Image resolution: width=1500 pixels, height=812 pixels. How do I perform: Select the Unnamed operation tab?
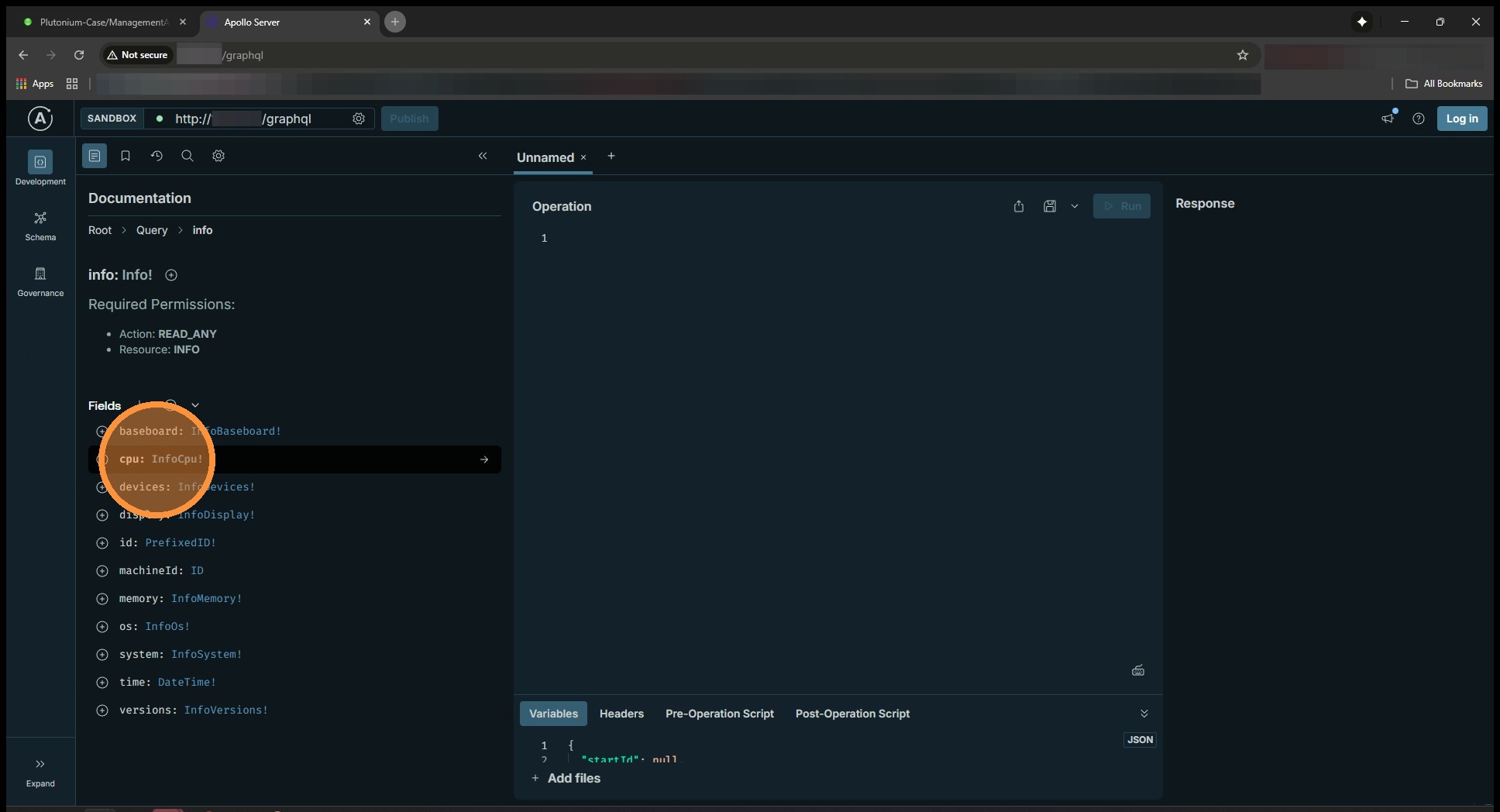click(545, 157)
